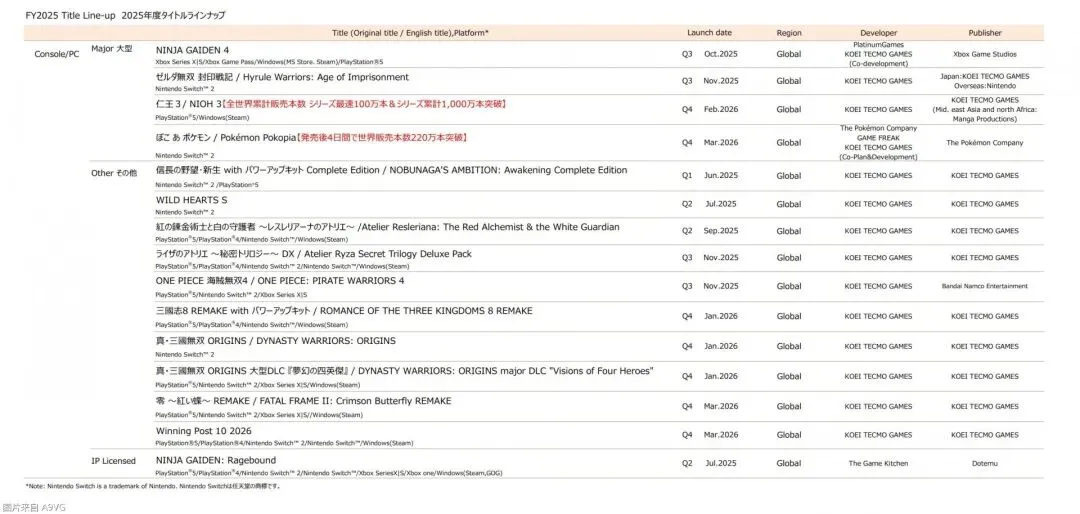1080x514 pixels.
Task: Click the 'Global' region of Winning Post 10 2026
Action: pyautogui.click(x=789, y=435)
